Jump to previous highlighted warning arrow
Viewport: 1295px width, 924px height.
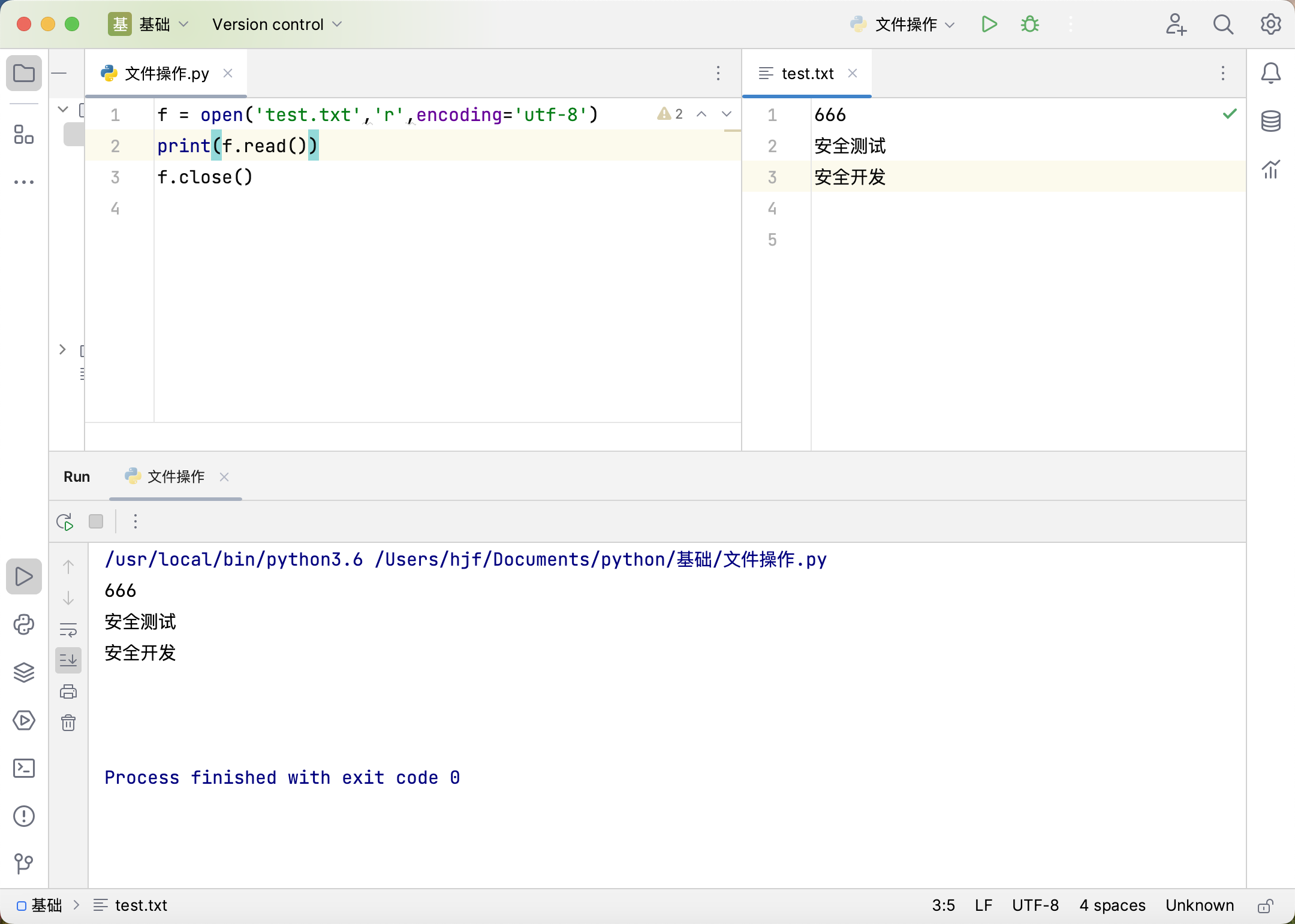point(701,114)
